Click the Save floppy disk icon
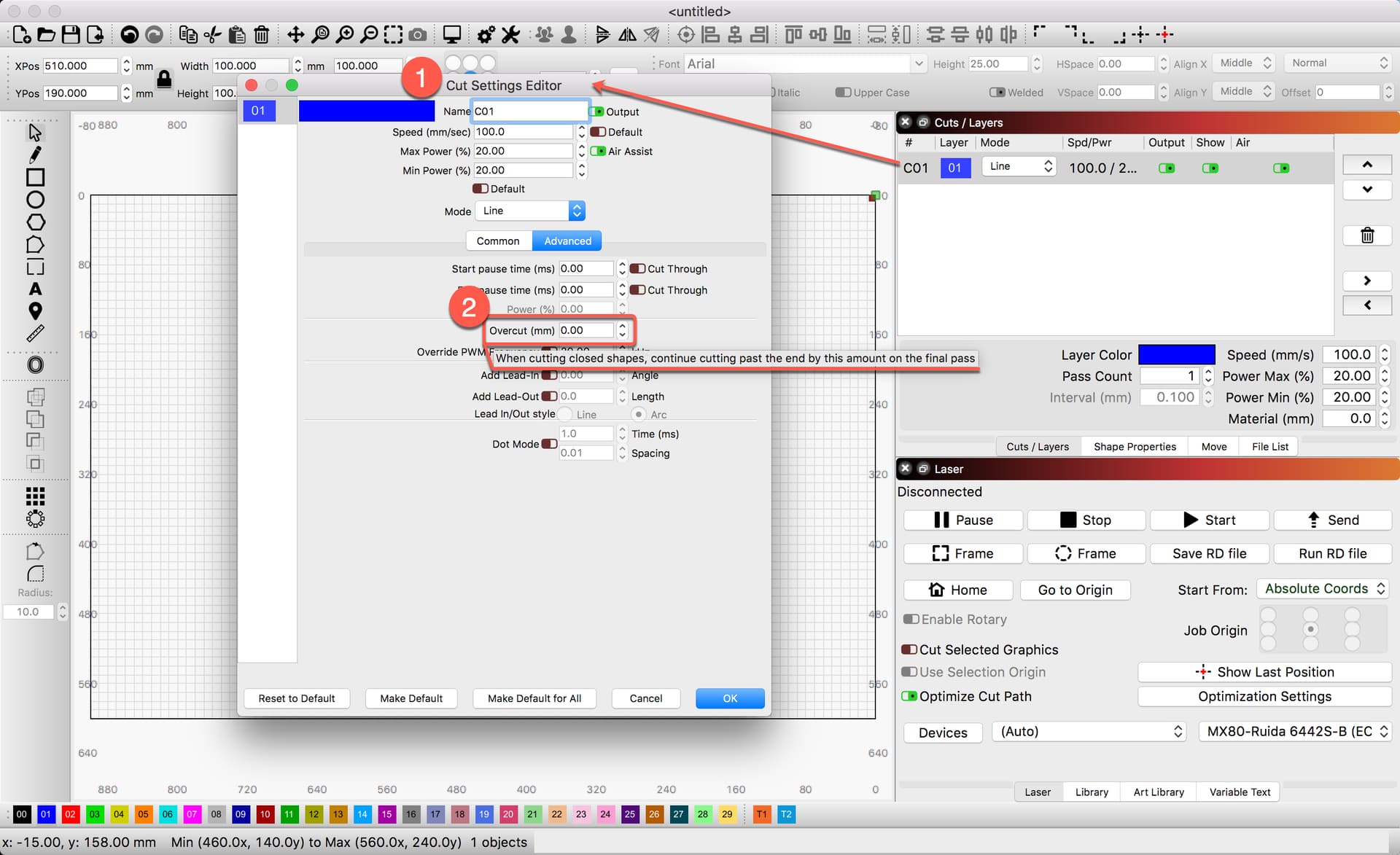The image size is (1400, 855). coord(70,34)
